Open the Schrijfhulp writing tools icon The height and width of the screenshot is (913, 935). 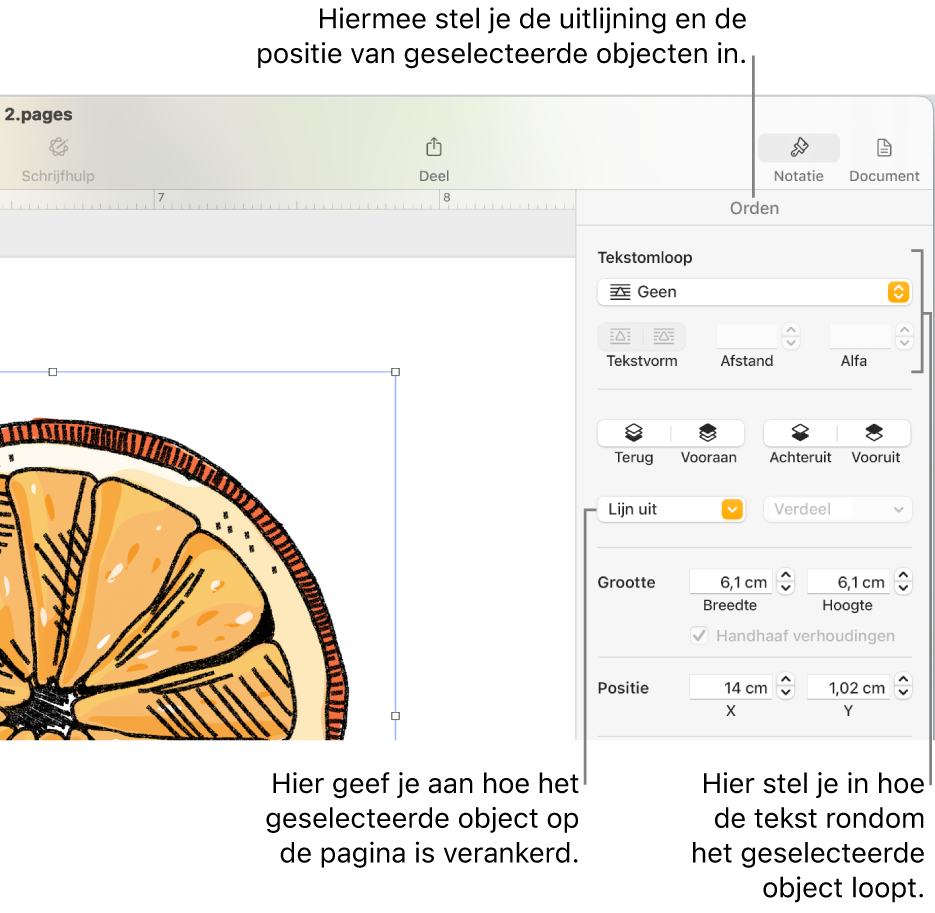pyautogui.click(x=58, y=147)
